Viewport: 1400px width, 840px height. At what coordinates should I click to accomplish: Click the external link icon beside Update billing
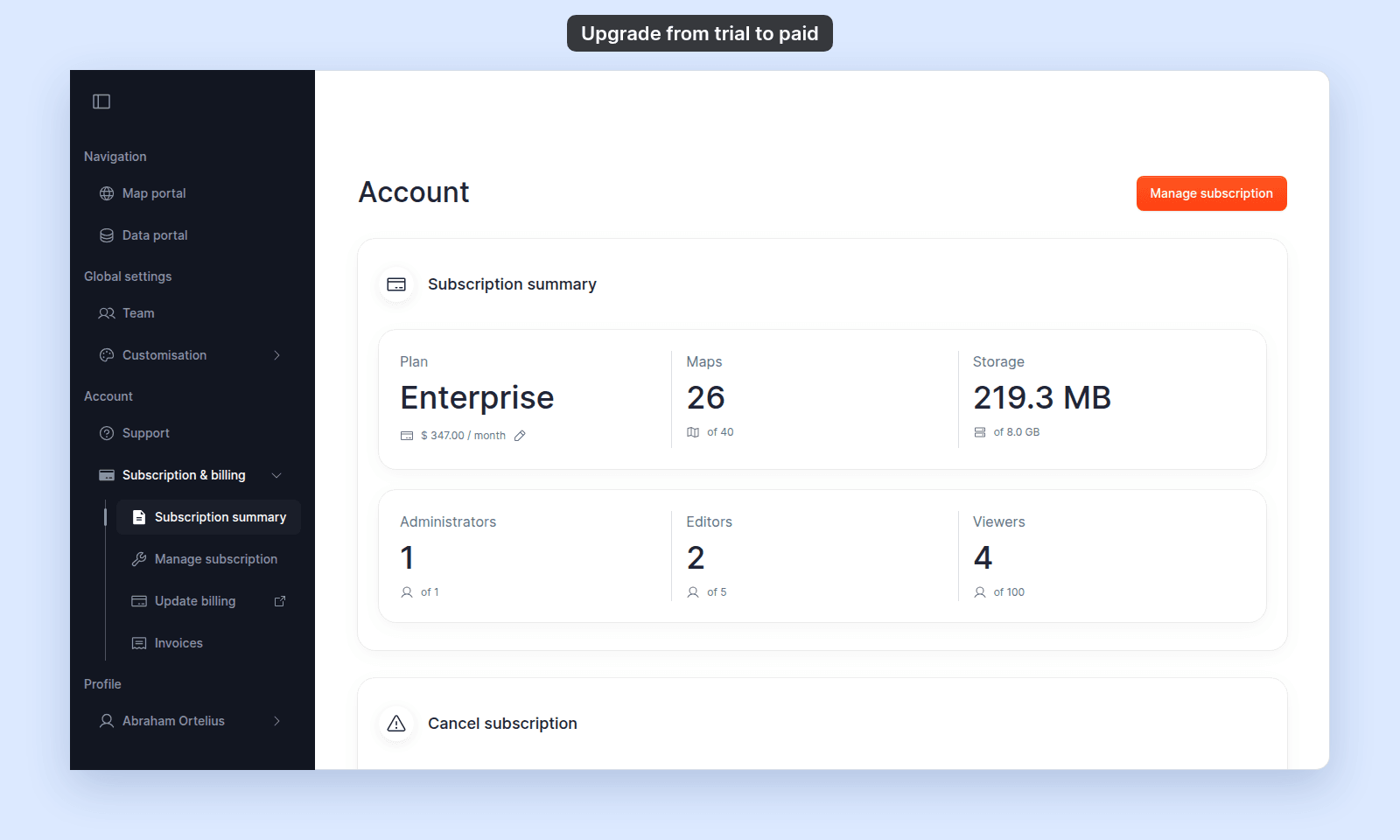[x=280, y=601]
